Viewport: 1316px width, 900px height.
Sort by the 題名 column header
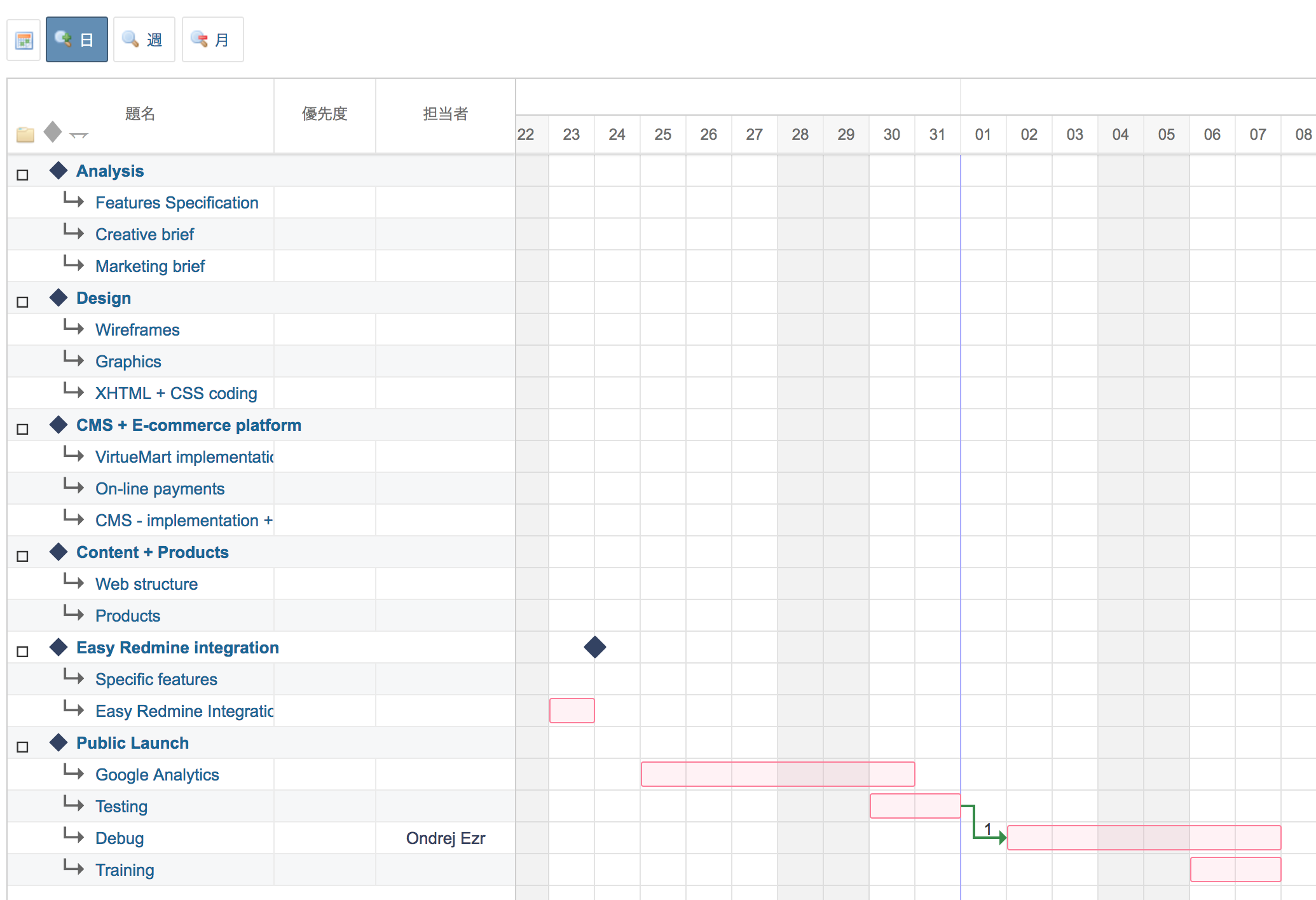pos(141,114)
